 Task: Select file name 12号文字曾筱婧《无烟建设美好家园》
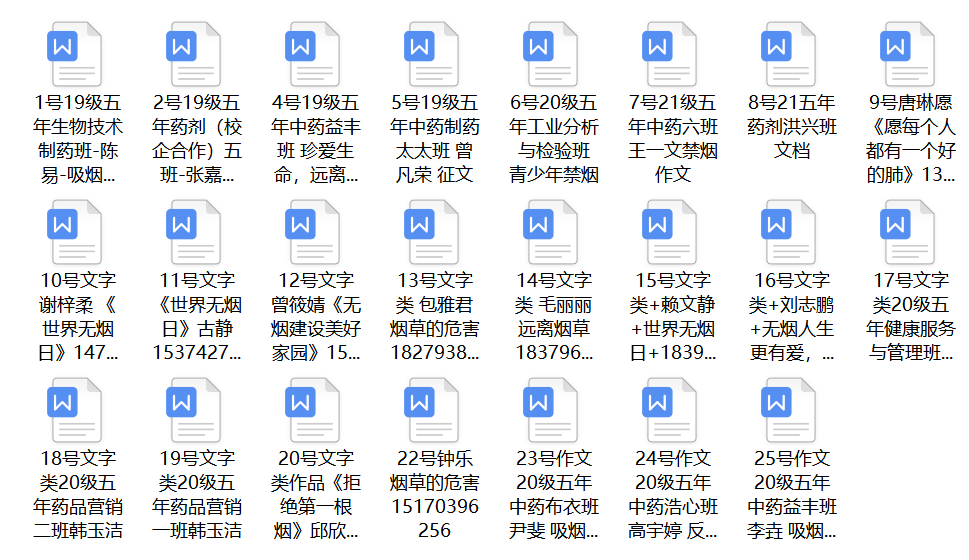click(316, 316)
